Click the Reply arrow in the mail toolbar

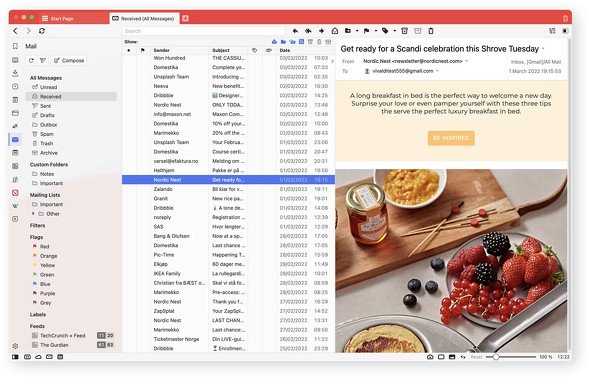(295, 31)
